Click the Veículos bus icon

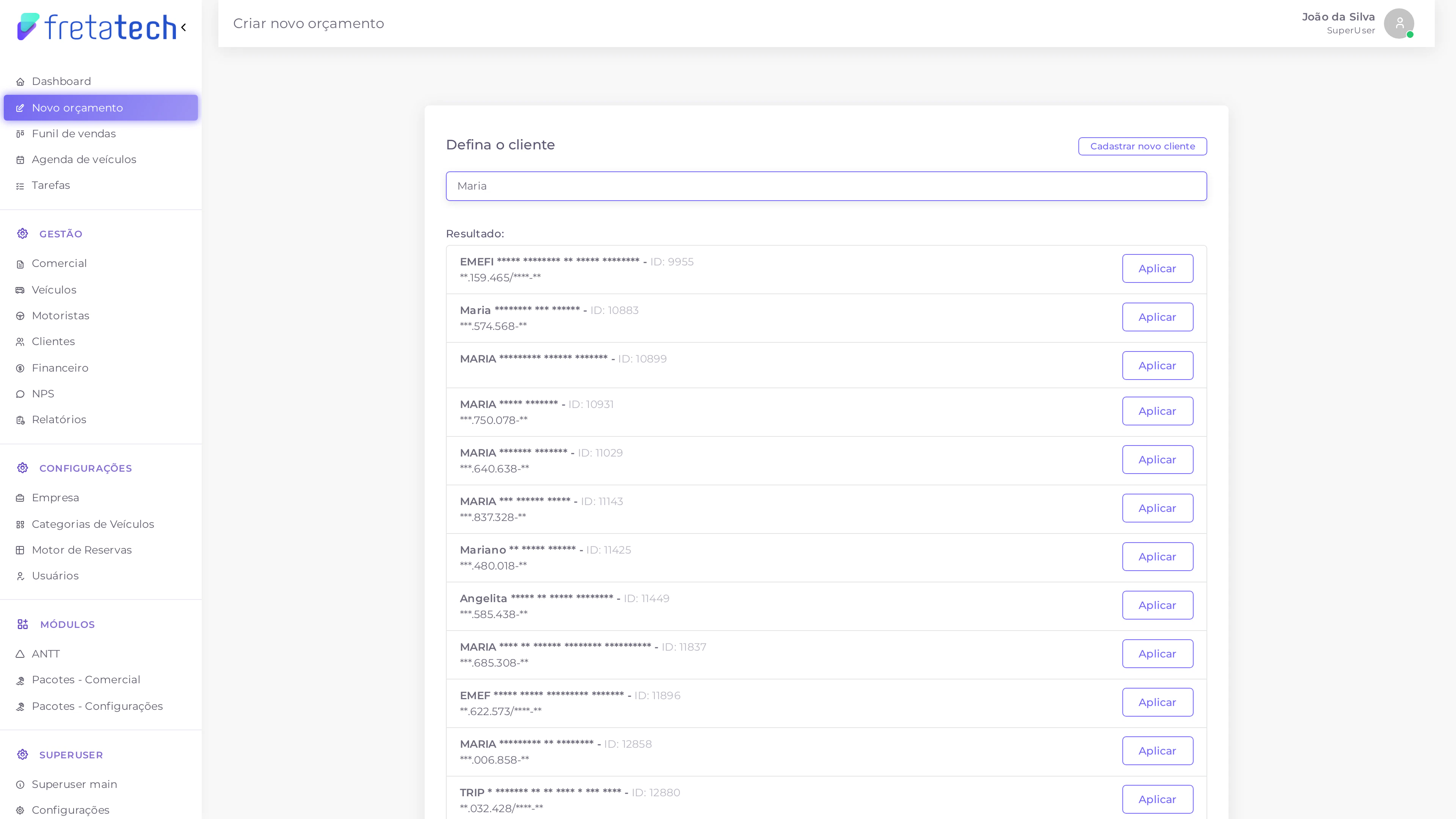tap(20, 290)
